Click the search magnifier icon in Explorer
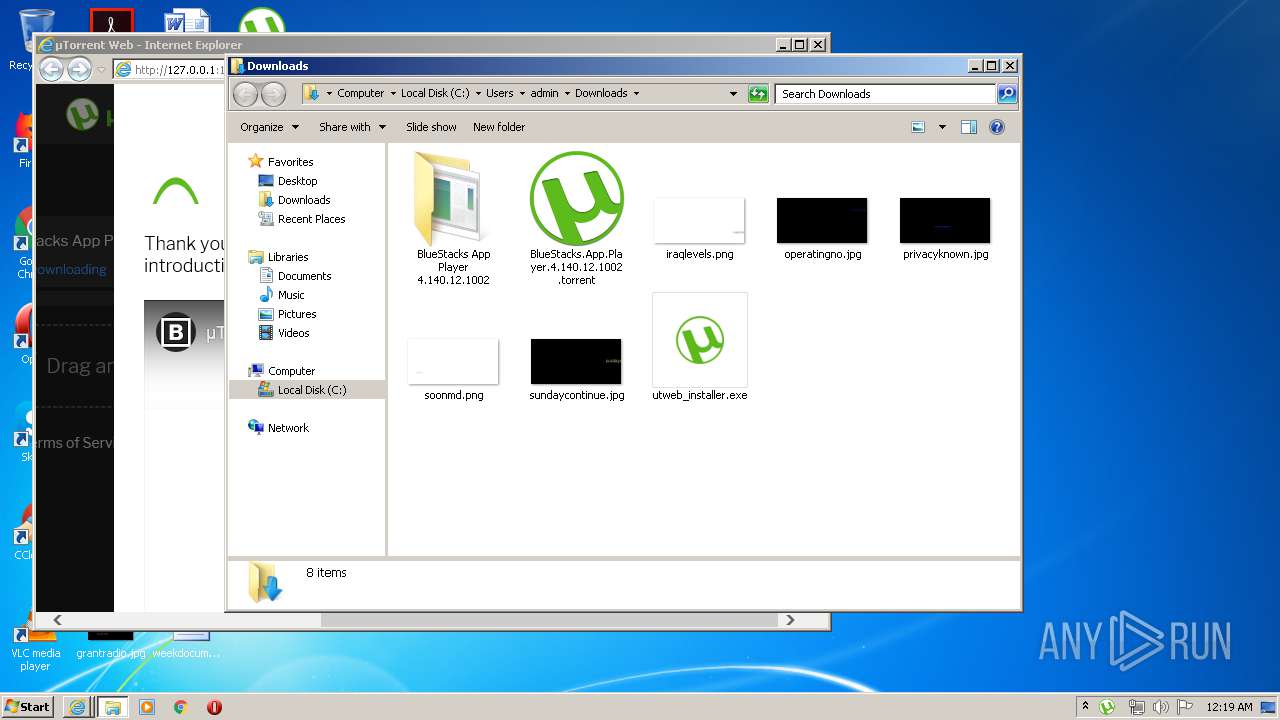Viewport: 1280px width, 720px height. click(1007, 94)
